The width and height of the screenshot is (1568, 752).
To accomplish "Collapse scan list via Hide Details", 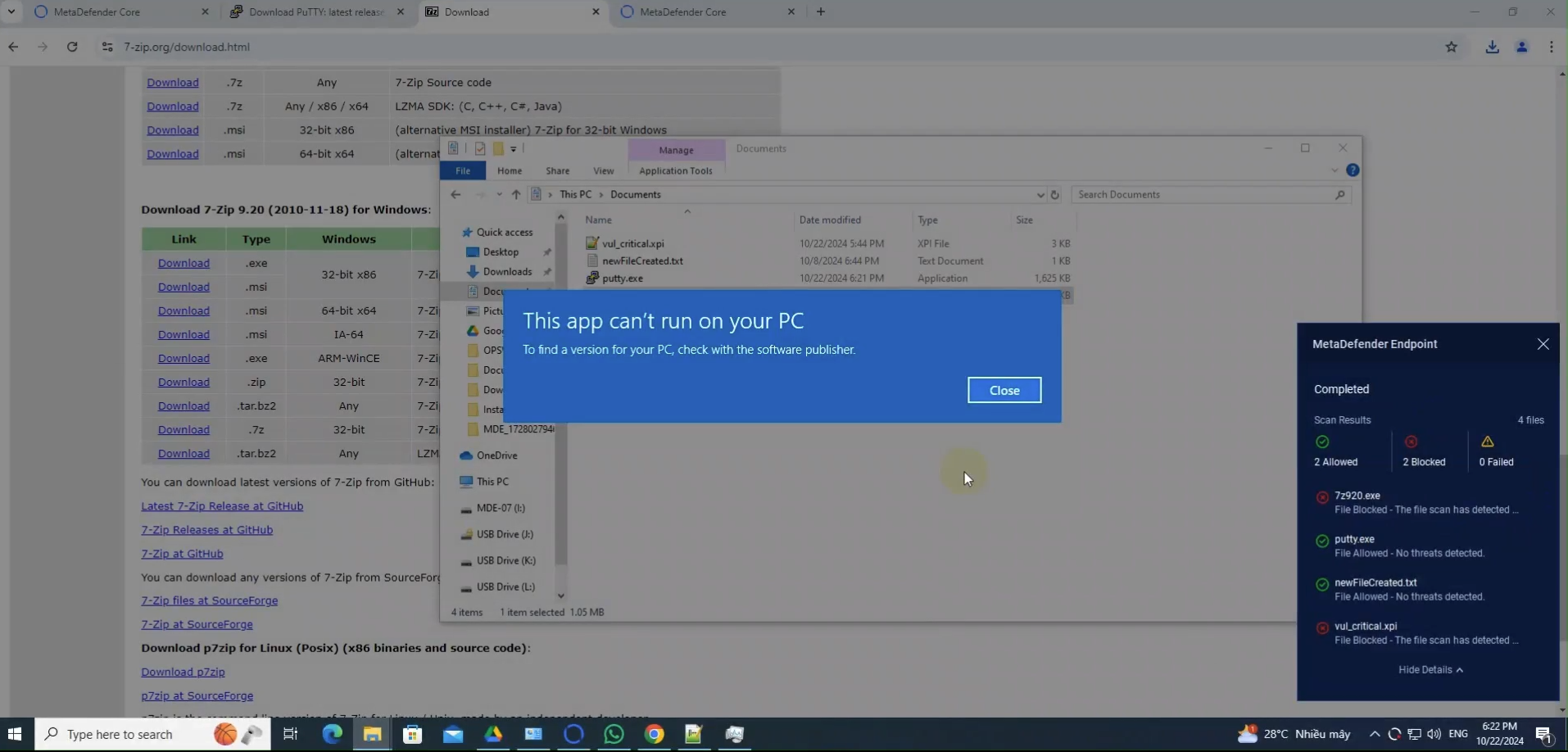I will point(1430,669).
